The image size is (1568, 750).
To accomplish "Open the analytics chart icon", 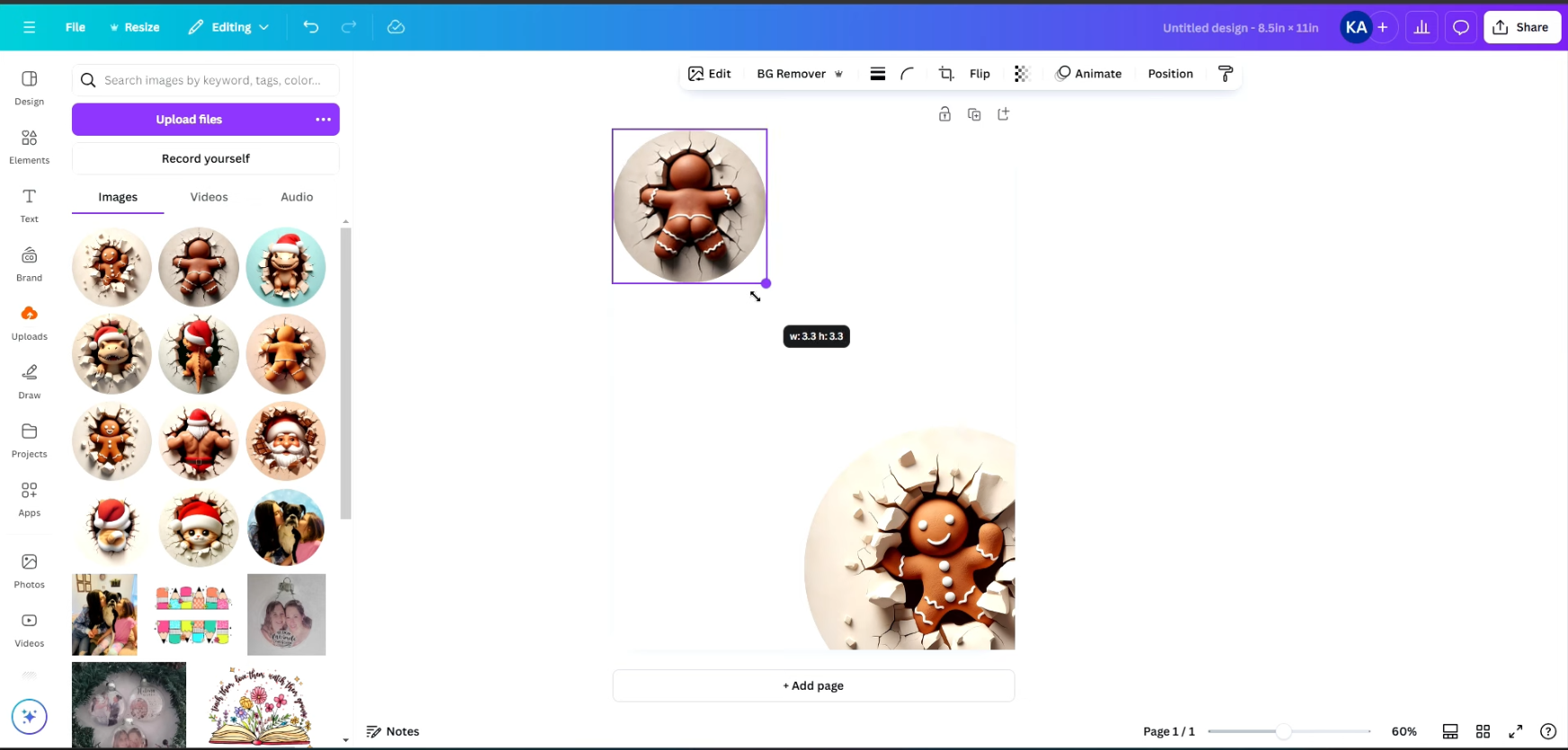I will click(x=1422, y=27).
